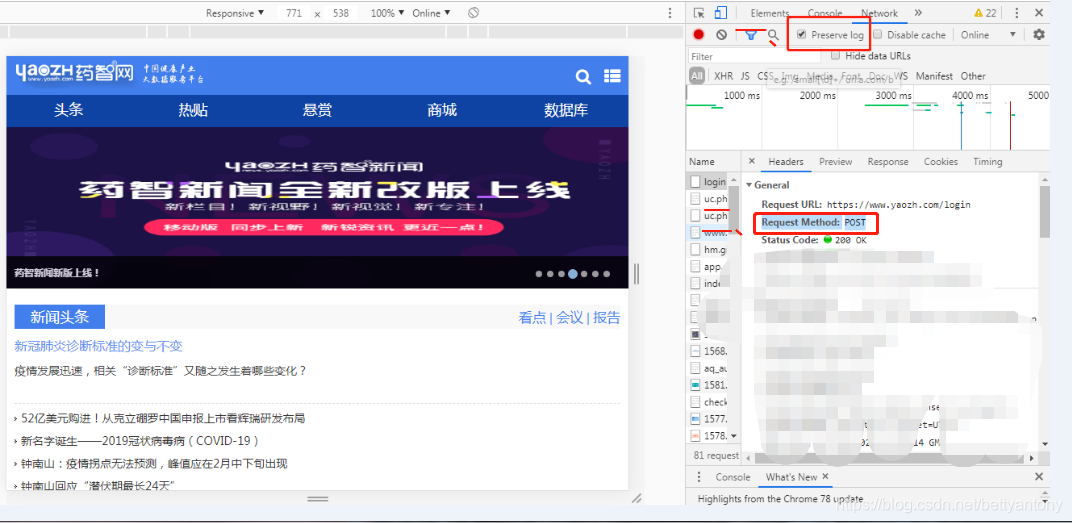Image resolution: width=1072 pixels, height=523 pixels.
Task: Click the viewport height field showing 538
Action: coord(340,13)
